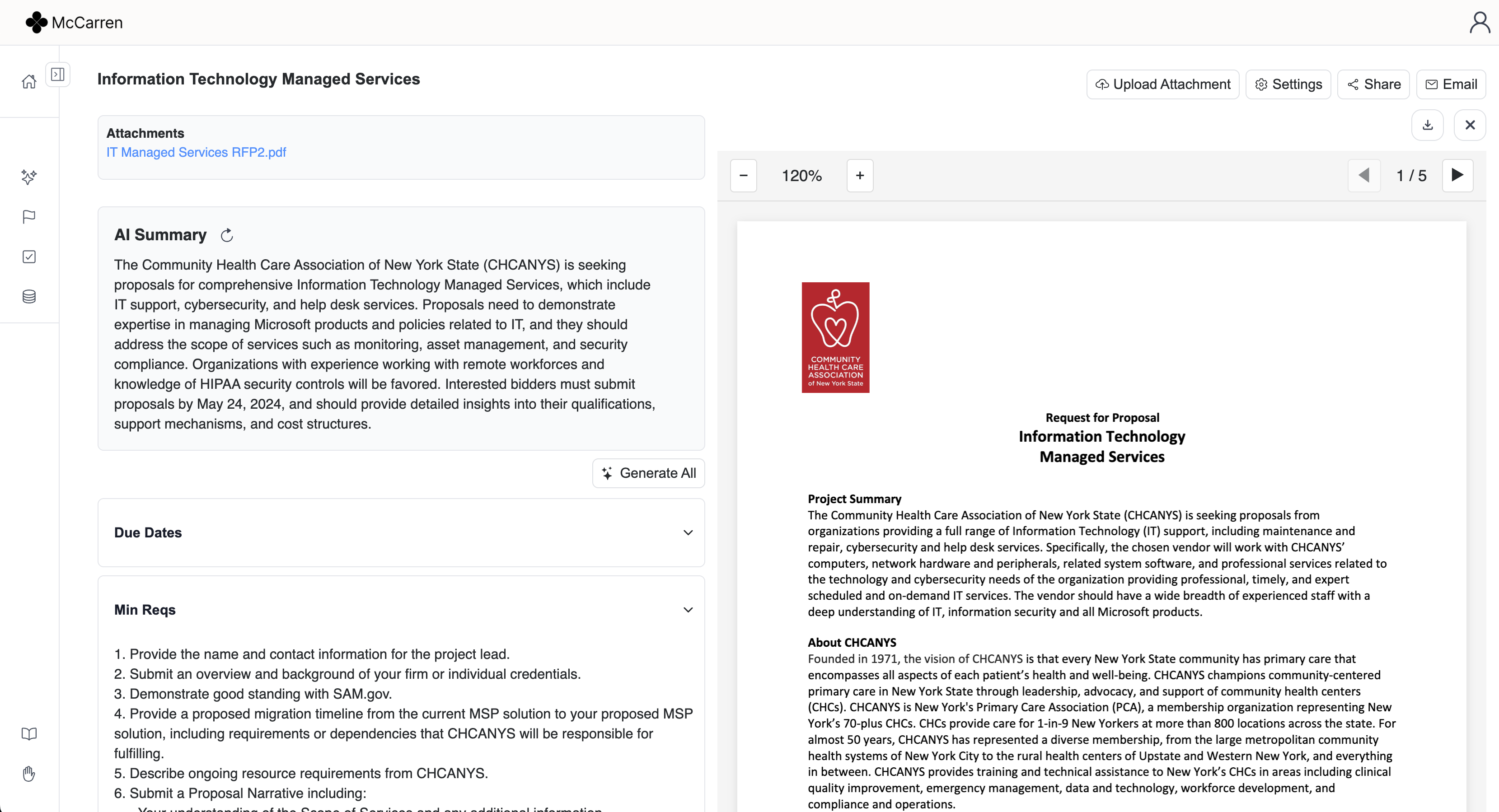Viewport: 1499px width, 812px height.
Task: Regenerate the AI Summary with refresh icon
Action: pos(227,235)
